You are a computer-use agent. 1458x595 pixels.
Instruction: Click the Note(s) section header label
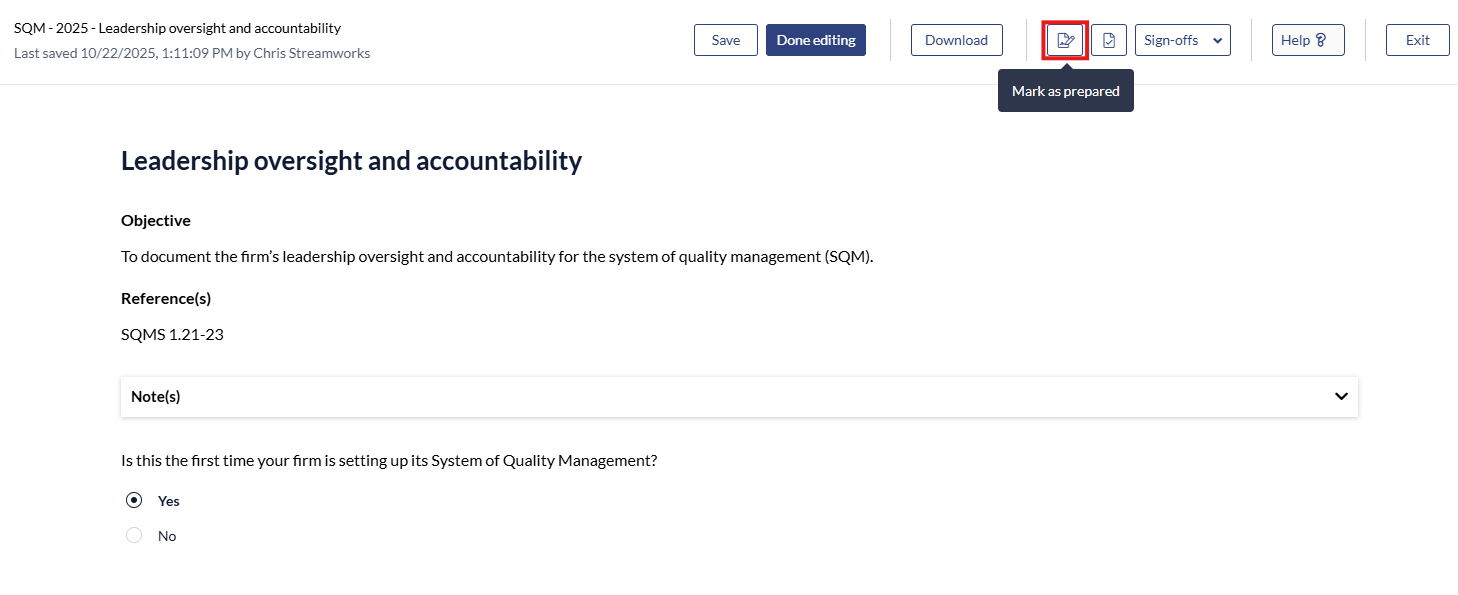[x=156, y=396]
